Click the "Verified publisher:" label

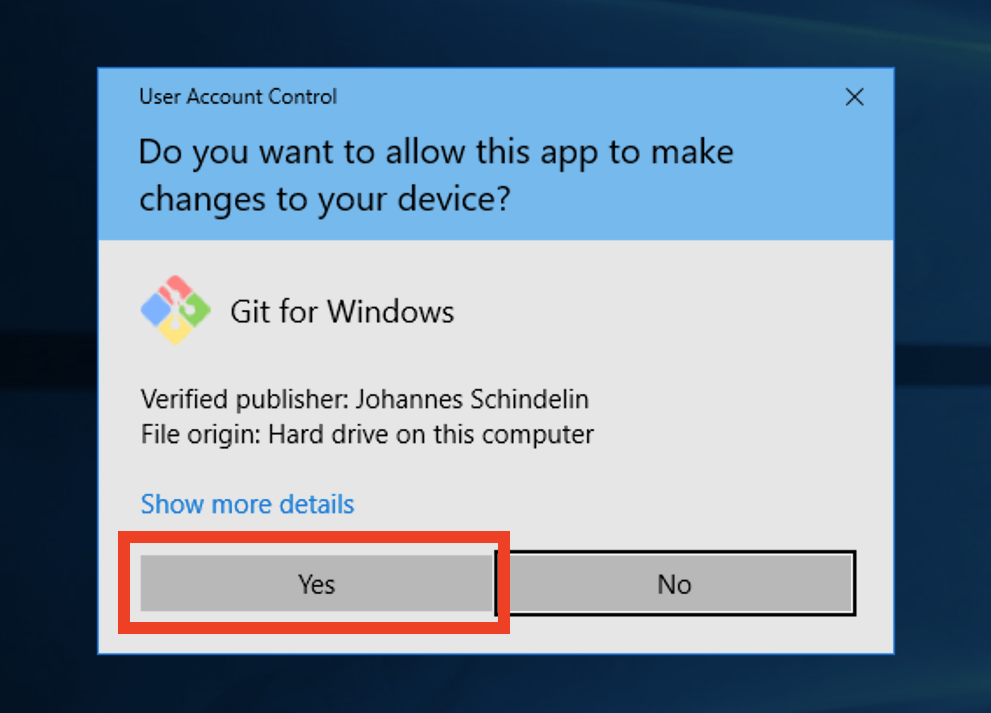[244, 400]
